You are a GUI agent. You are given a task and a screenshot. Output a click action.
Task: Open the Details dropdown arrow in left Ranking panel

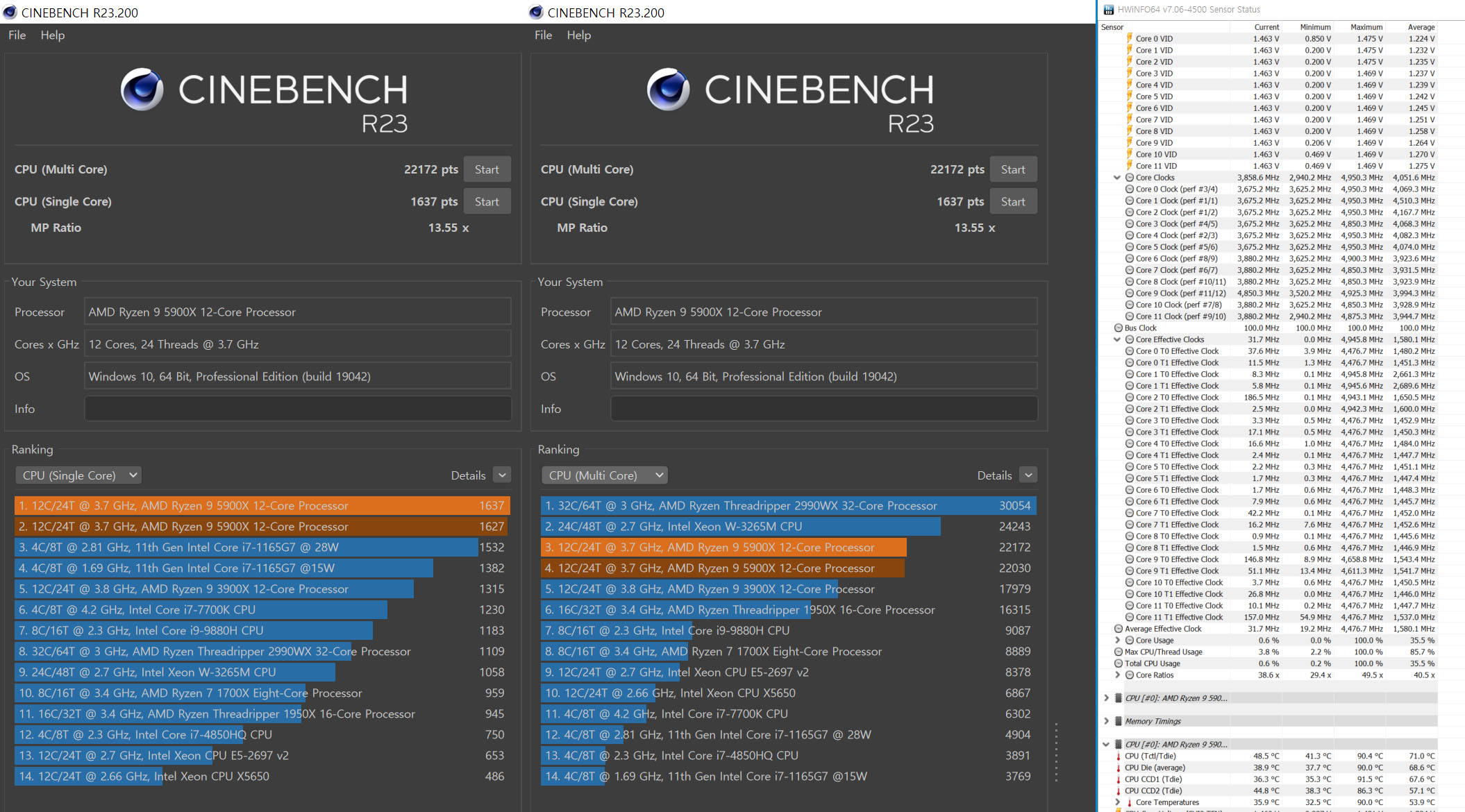coord(502,475)
